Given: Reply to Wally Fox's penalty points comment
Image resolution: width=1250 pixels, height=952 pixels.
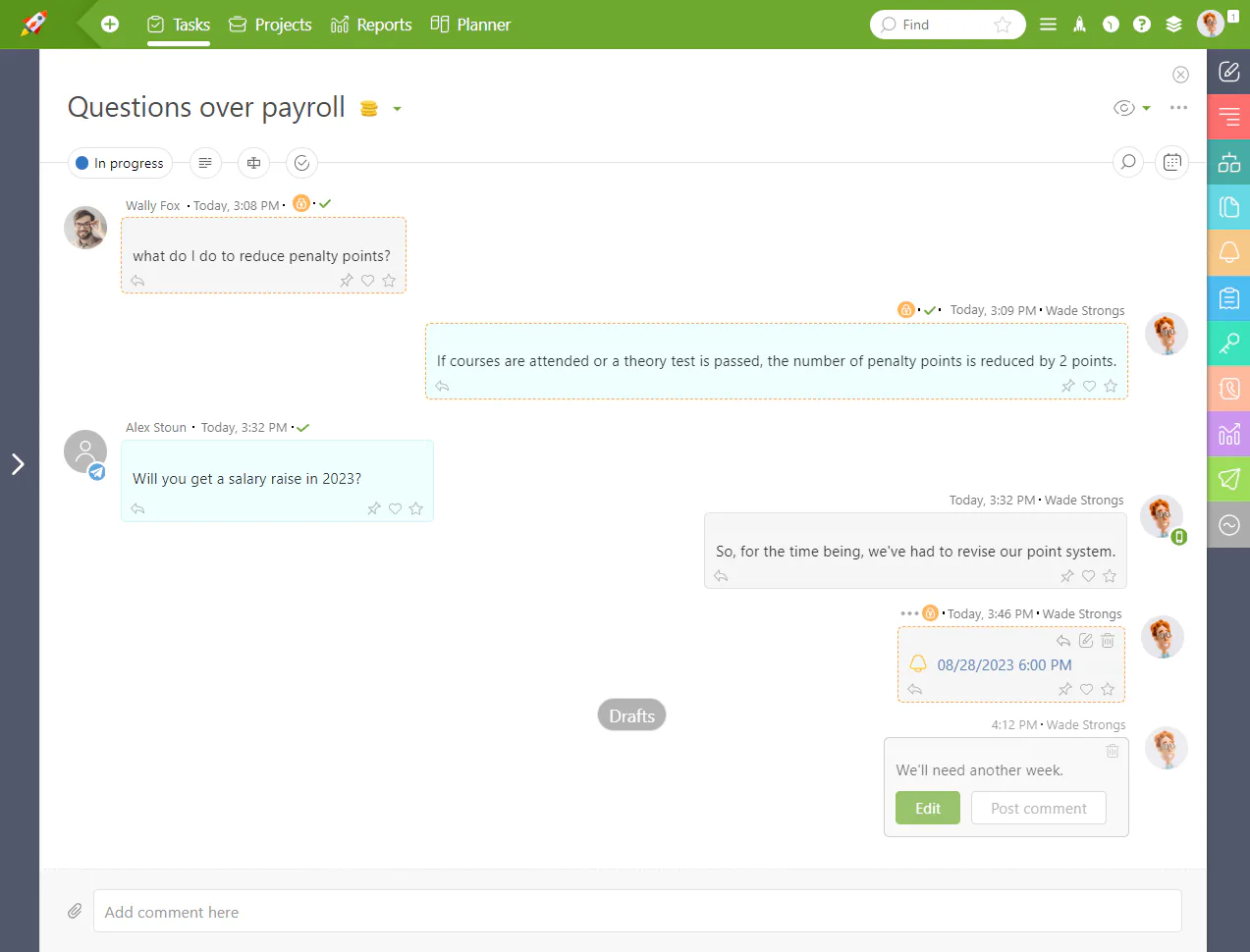Looking at the screenshot, I should coord(137,281).
